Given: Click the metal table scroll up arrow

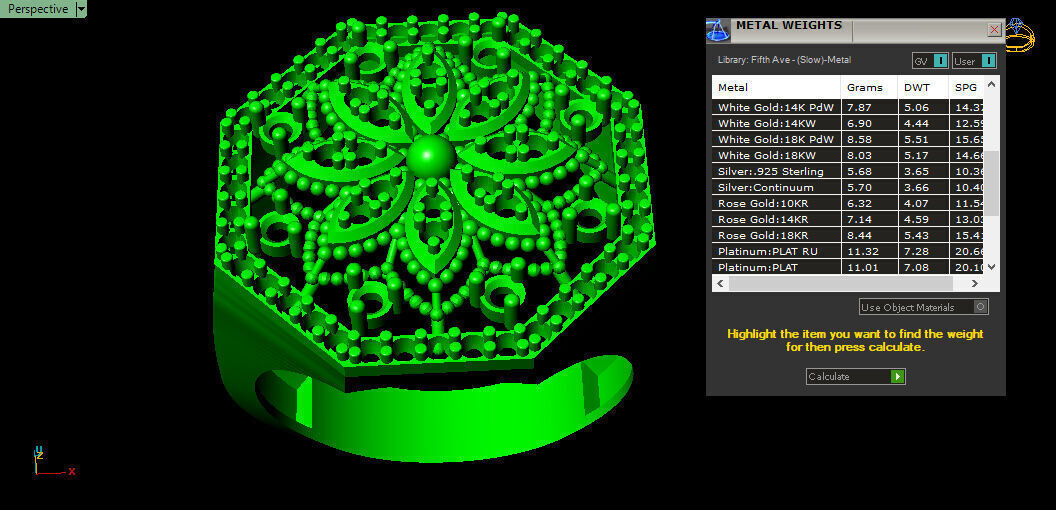Looking at the screenshot, I should coord(991,84).
